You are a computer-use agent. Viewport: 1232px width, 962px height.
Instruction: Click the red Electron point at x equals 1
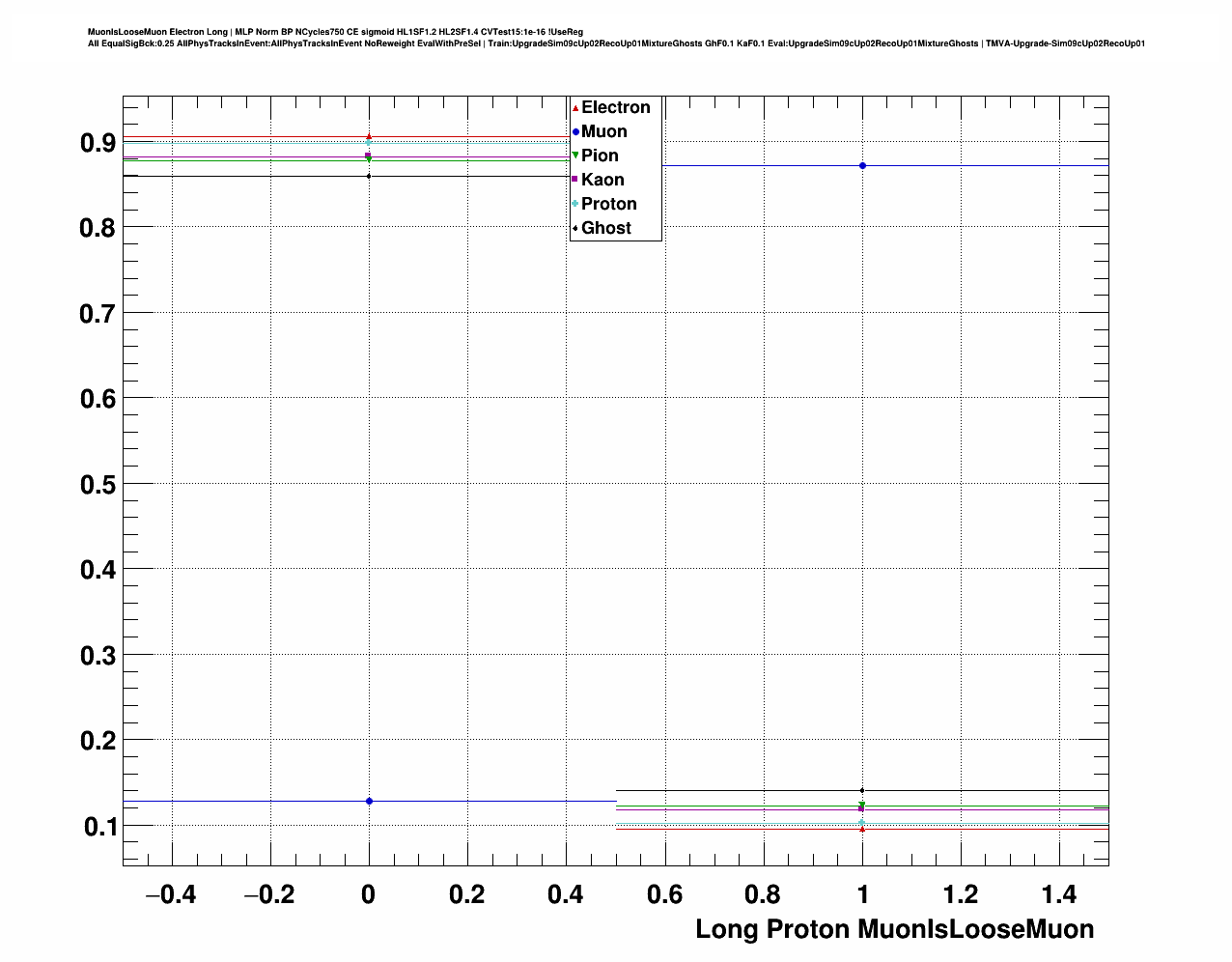862,830
